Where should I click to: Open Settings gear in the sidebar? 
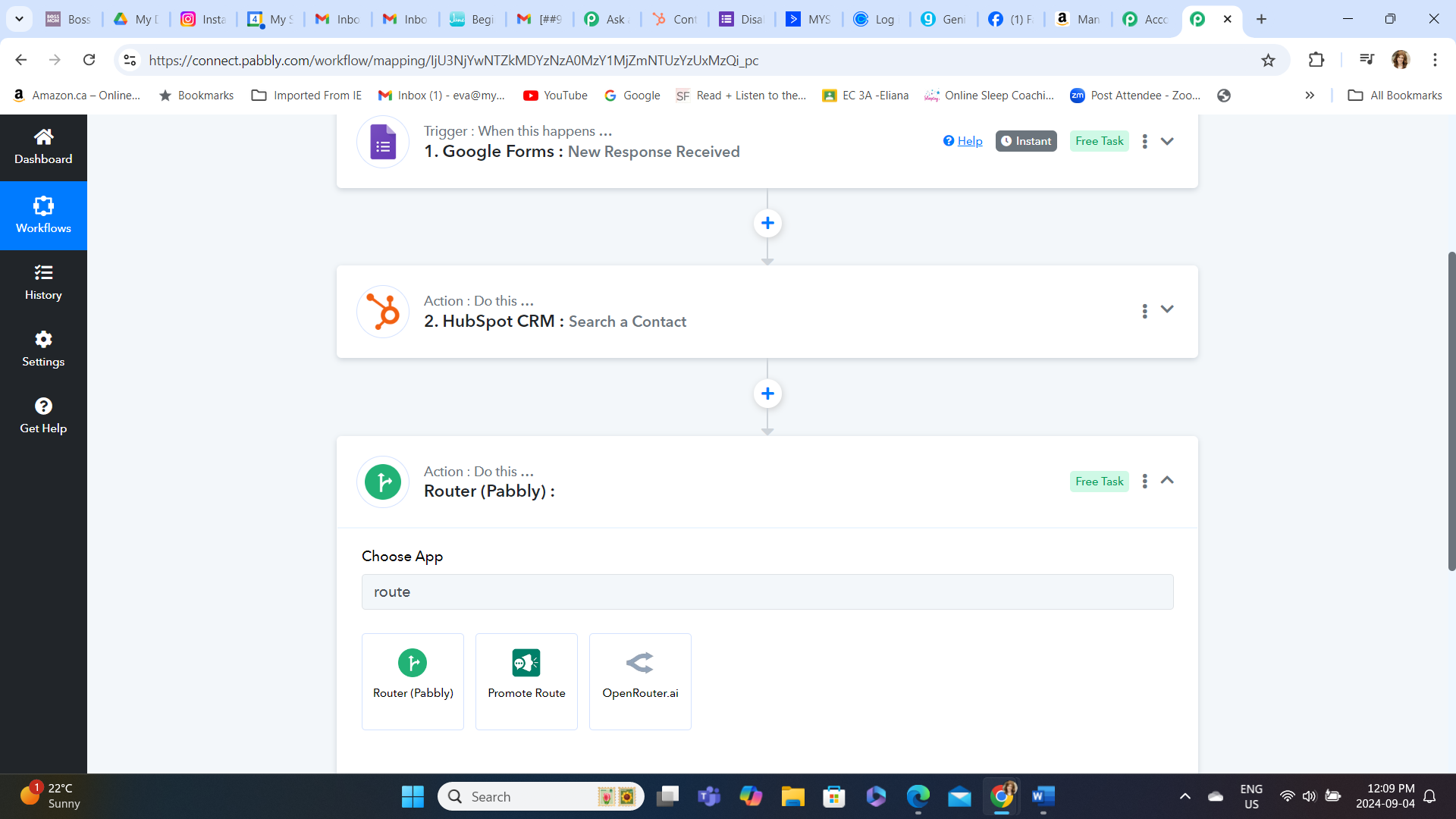(x=43, y=349)
